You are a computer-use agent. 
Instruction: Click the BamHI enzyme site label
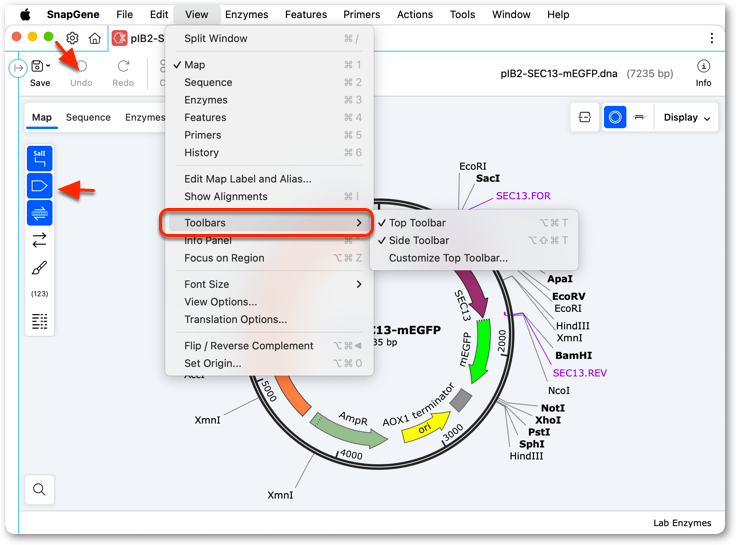(574, 355)
